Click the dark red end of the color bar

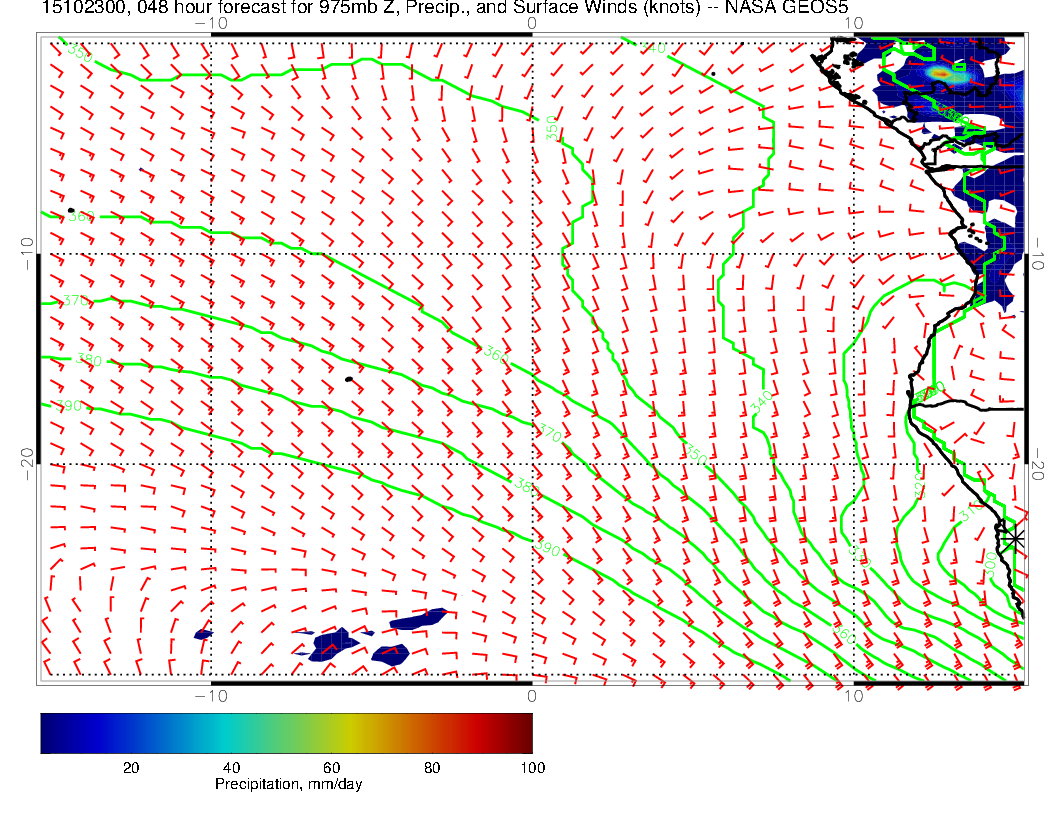point(524,732)
